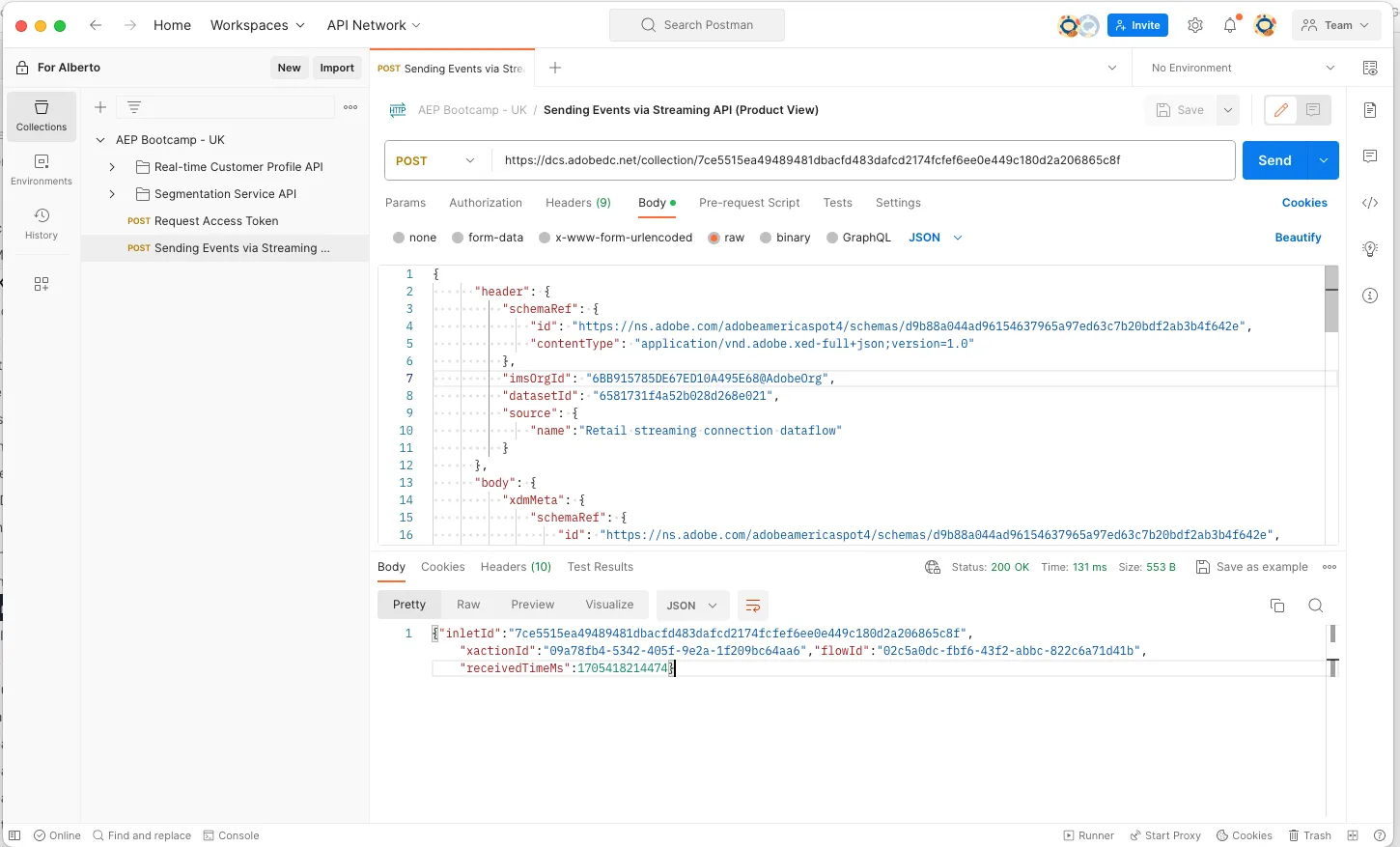
Task: Select the x-www-form-urlencoded body type
Action: (x=616, y=238)
